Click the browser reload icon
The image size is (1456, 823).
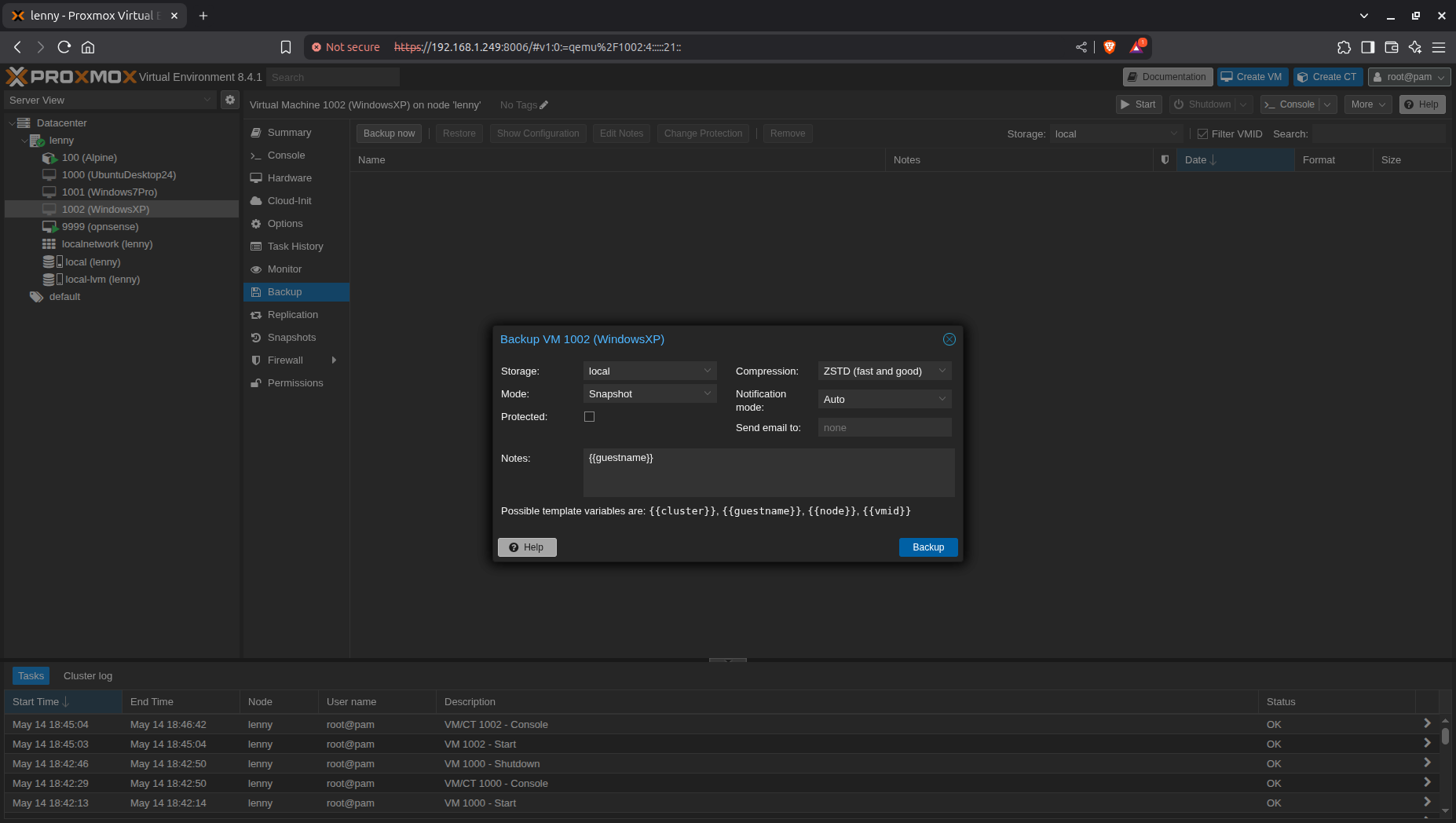click(64, 47)
